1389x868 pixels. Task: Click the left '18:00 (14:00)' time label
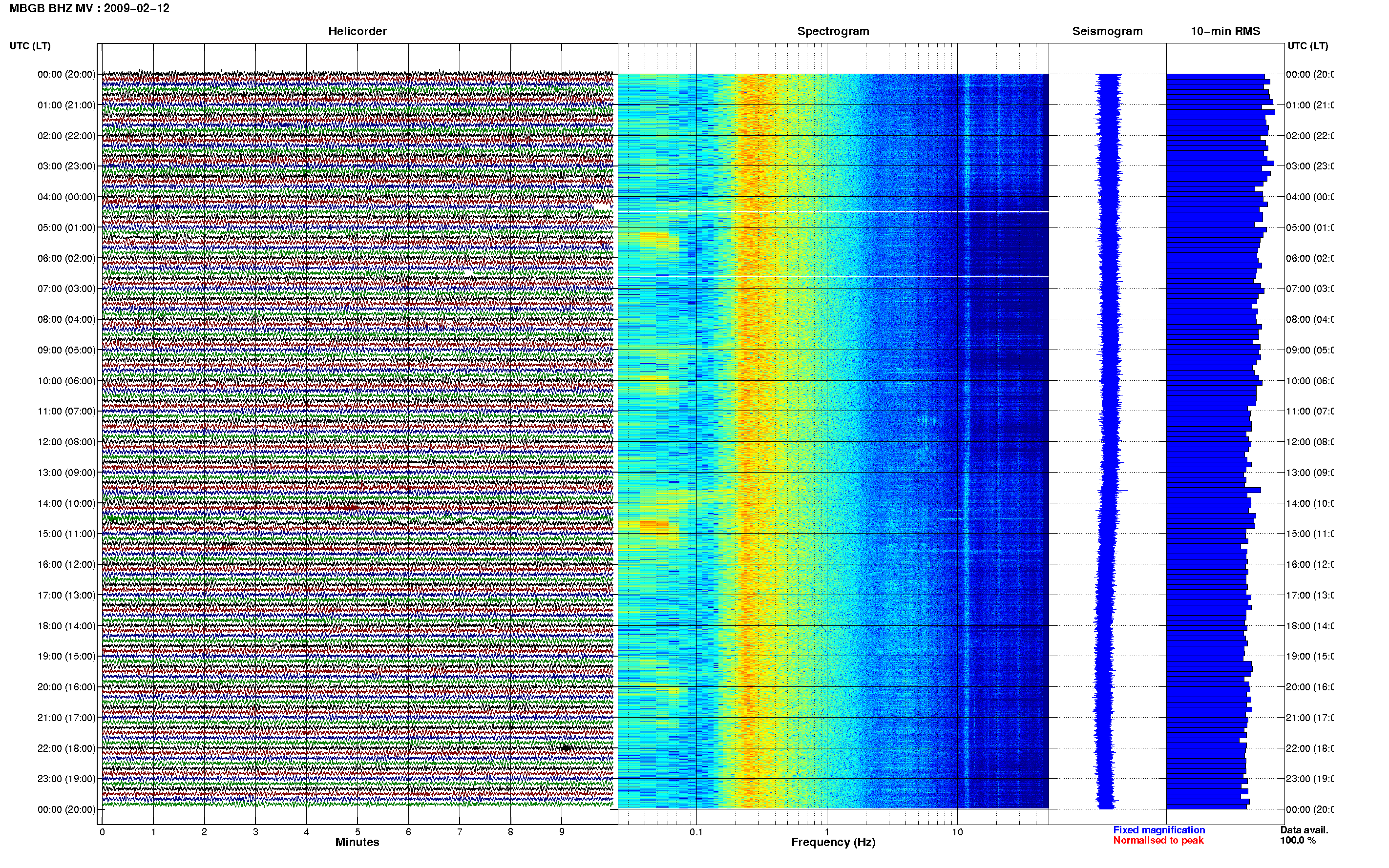[66, 626]
